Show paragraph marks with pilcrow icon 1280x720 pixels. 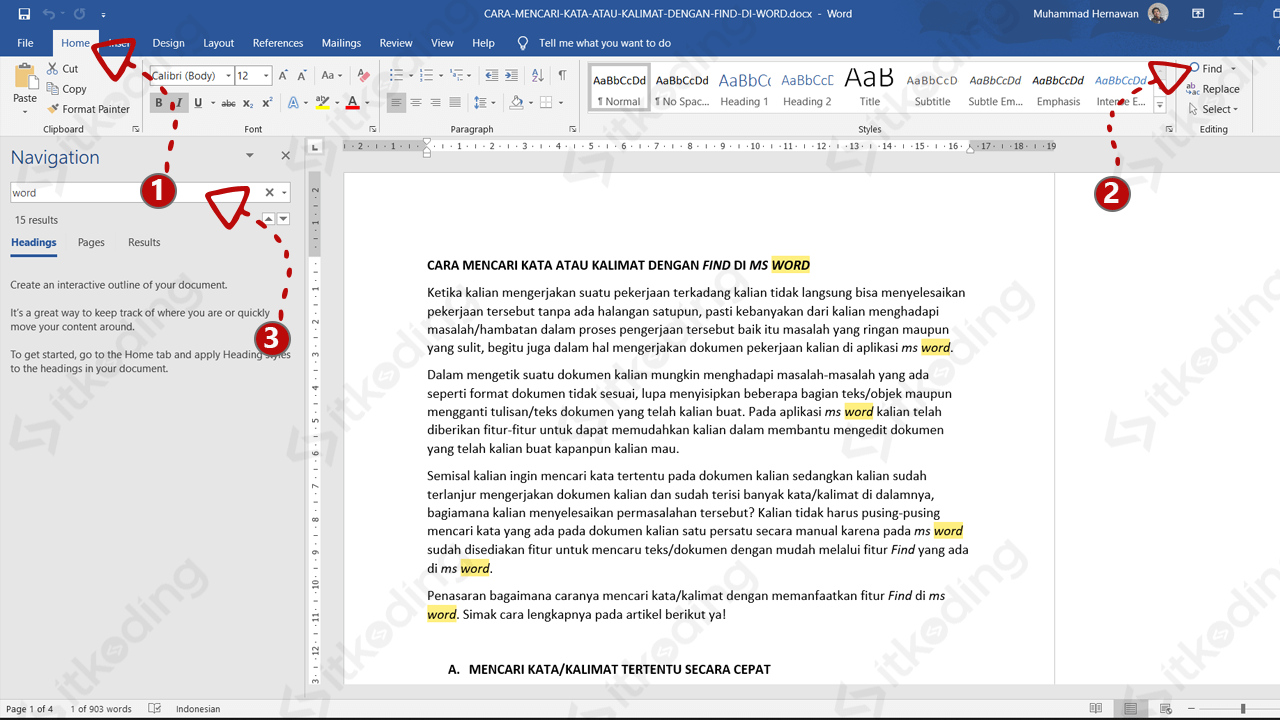click(562, 76)
